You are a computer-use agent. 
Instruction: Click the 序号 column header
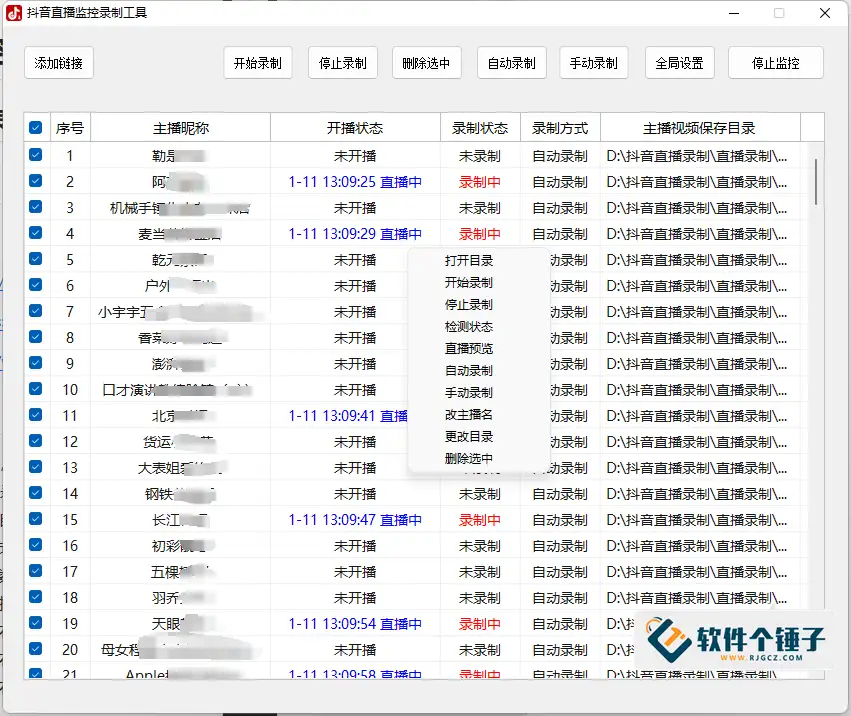(x=70, y=128)
